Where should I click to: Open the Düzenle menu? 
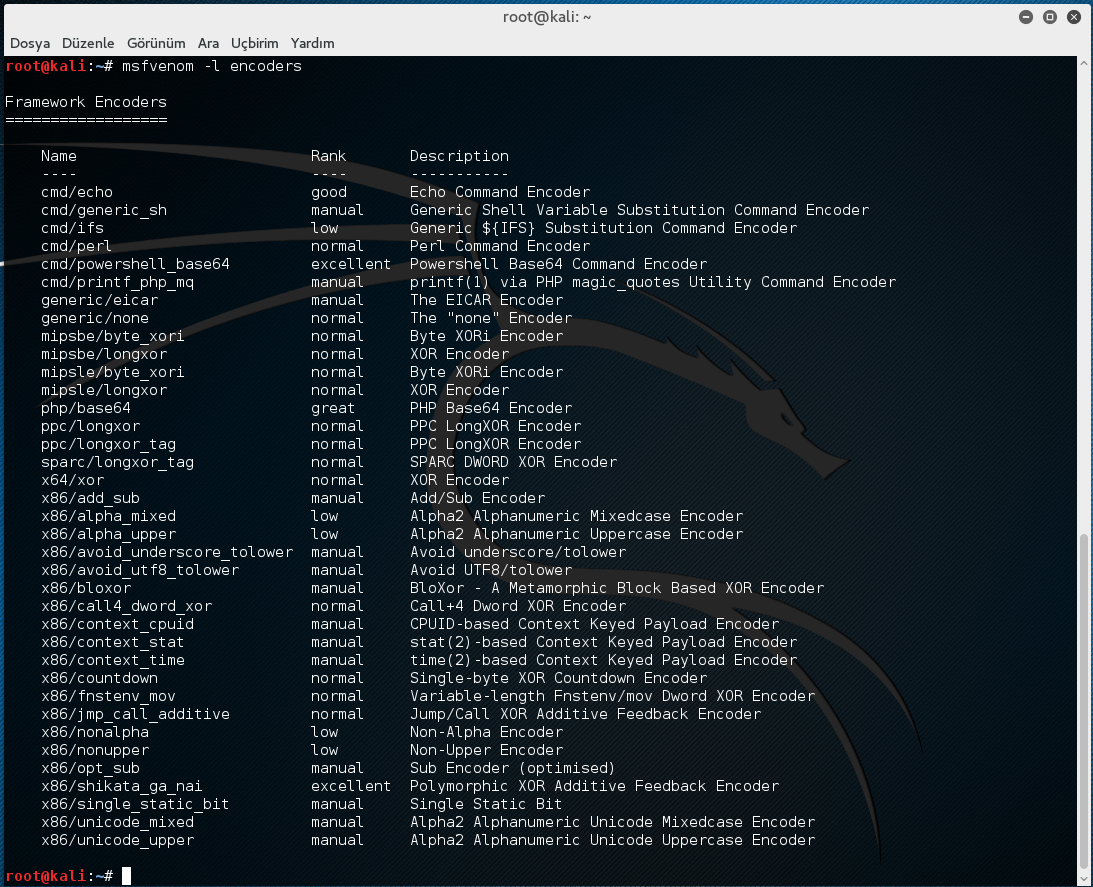click(x=88, y=43)
